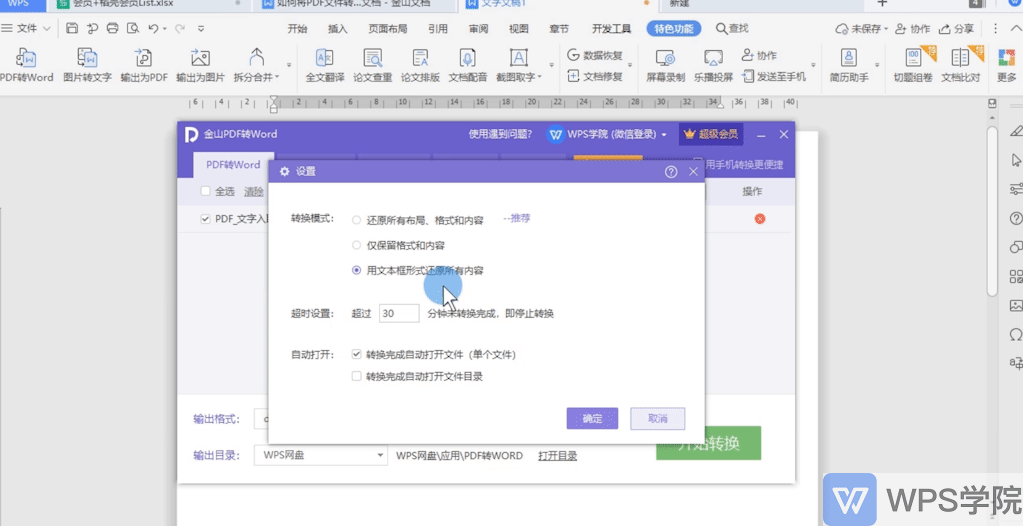Click the print icon in quick toolbar
This screenshot has height=526, width=1023.
[x=112, y=29]
